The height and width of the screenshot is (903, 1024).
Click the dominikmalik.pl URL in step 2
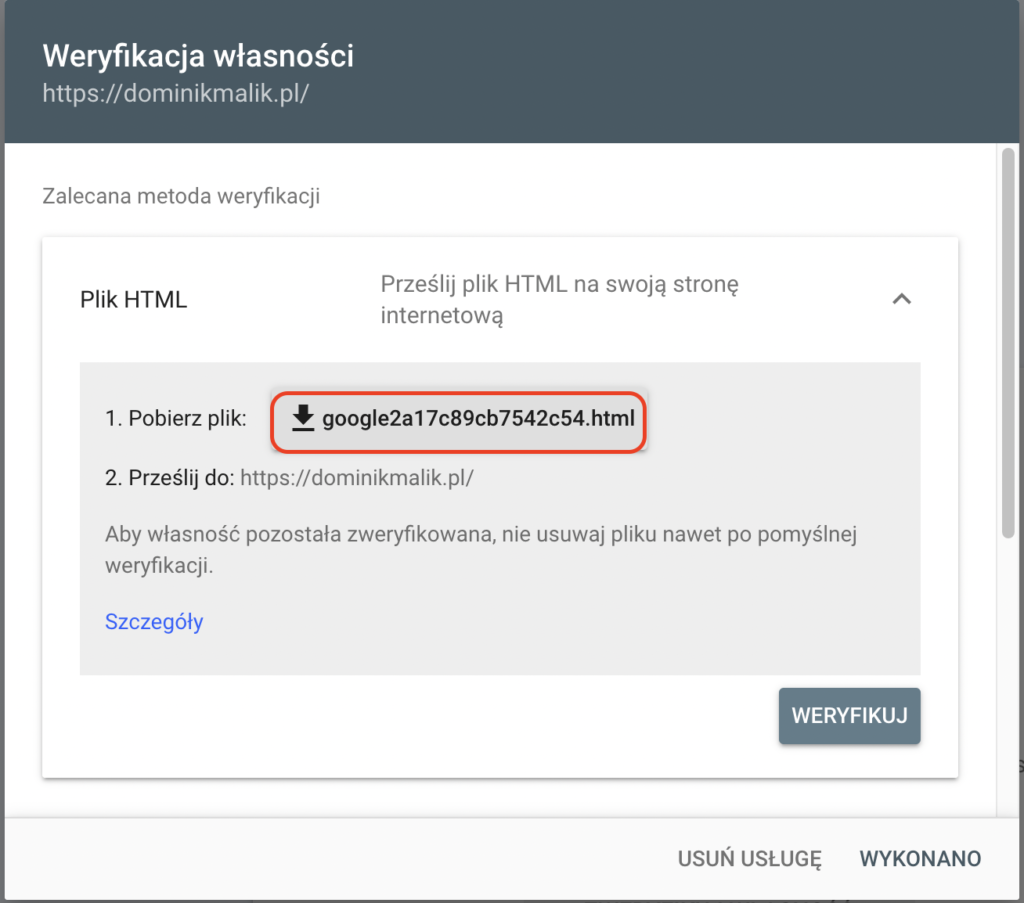356,478
